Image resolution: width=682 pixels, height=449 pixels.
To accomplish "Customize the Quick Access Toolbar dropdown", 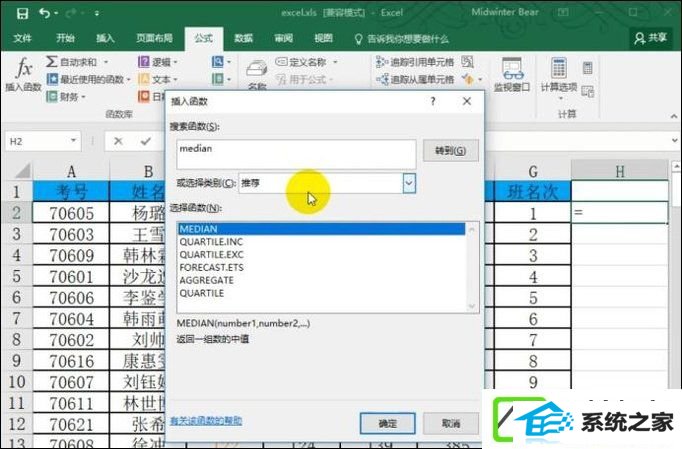I will (97, 13).
